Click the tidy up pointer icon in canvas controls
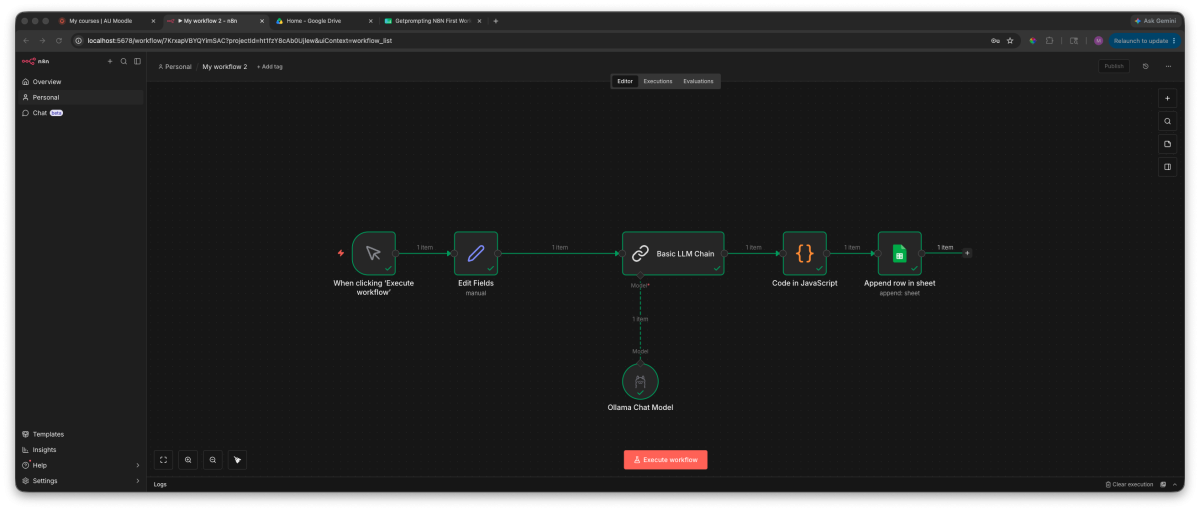The image size is (1200, 511). pos(237,460)
